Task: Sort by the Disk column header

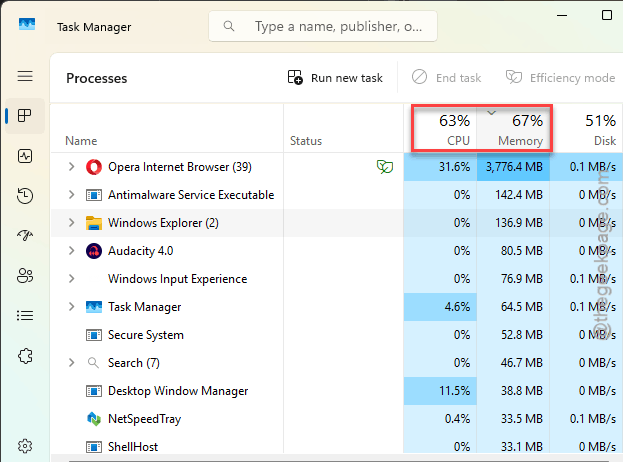Action: tap(587, 128)
